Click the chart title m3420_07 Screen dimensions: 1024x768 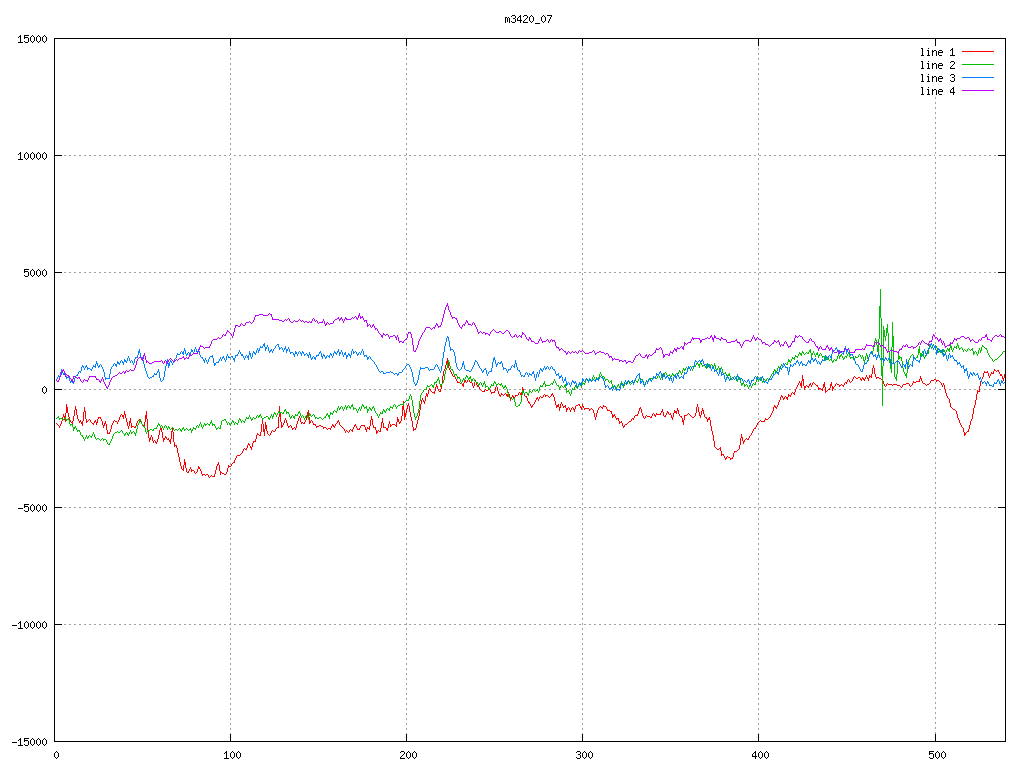[x=528, y=19]
